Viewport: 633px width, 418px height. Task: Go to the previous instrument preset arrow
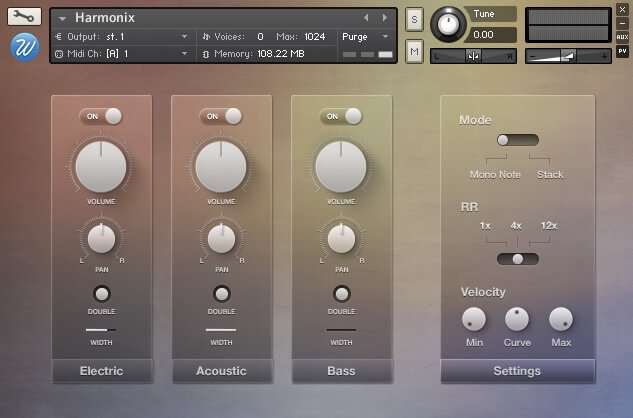coord(366,18)
